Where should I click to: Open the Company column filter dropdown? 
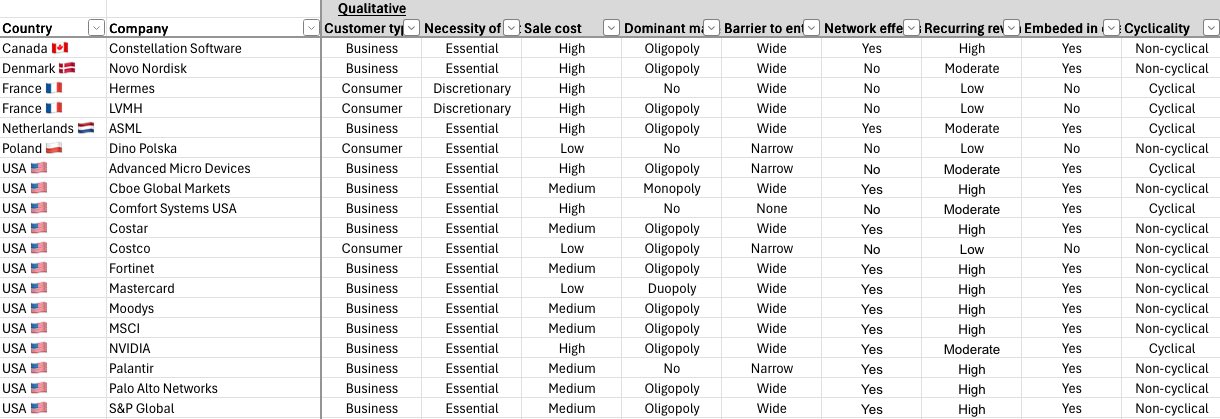(x=310, y=28)
